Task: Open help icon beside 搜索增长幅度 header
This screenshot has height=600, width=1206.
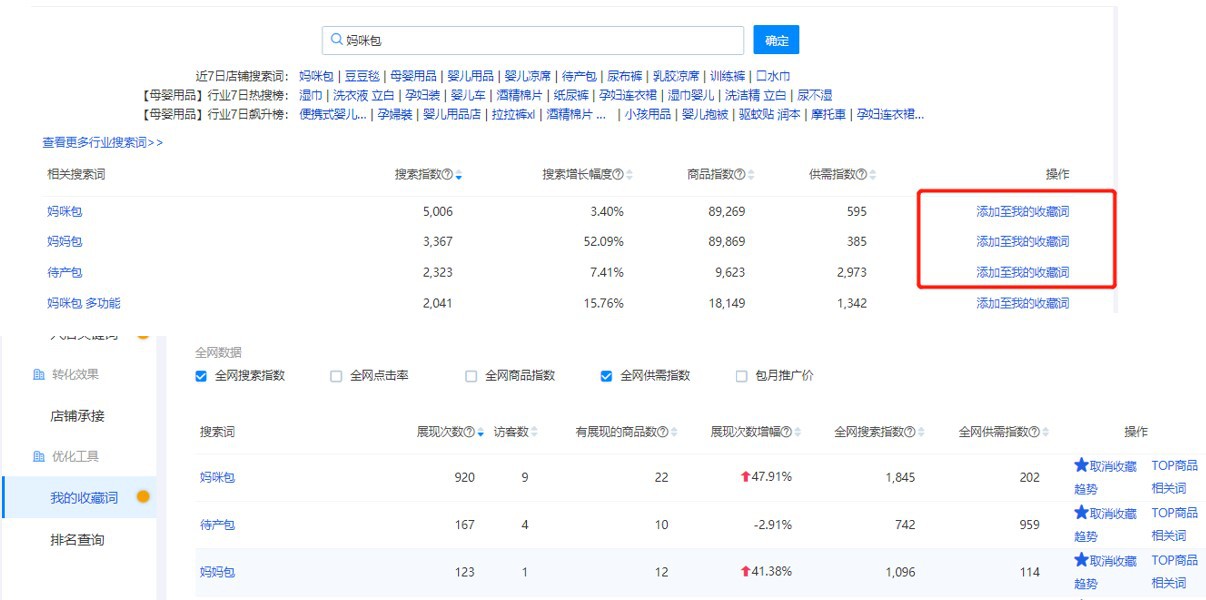Action: click(x=617, y=175)
